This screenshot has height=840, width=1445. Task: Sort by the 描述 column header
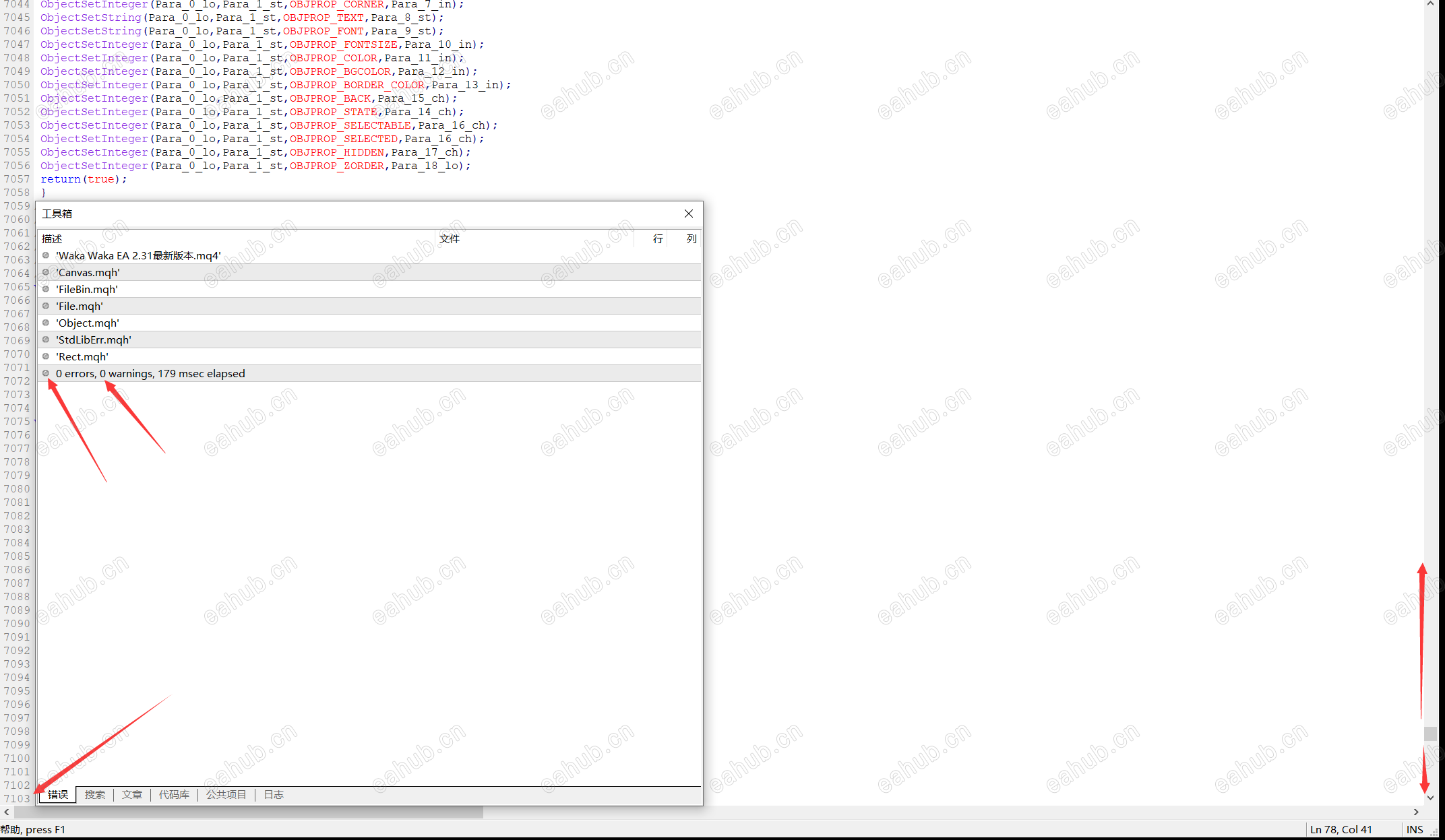52,239
